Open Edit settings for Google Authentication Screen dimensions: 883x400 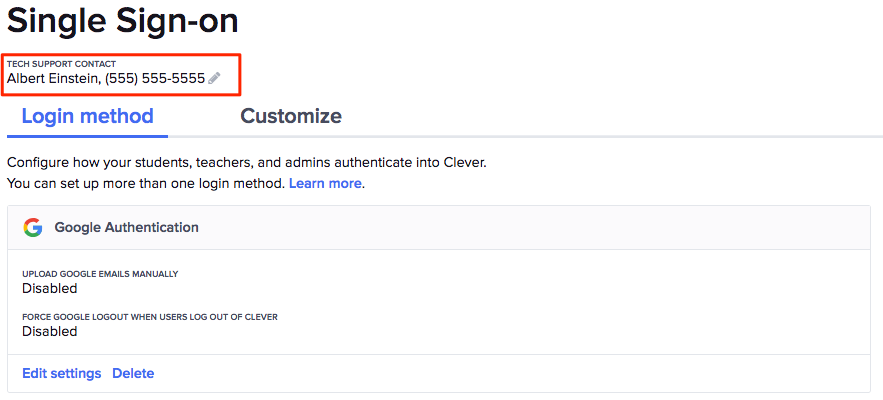(62, 373)
